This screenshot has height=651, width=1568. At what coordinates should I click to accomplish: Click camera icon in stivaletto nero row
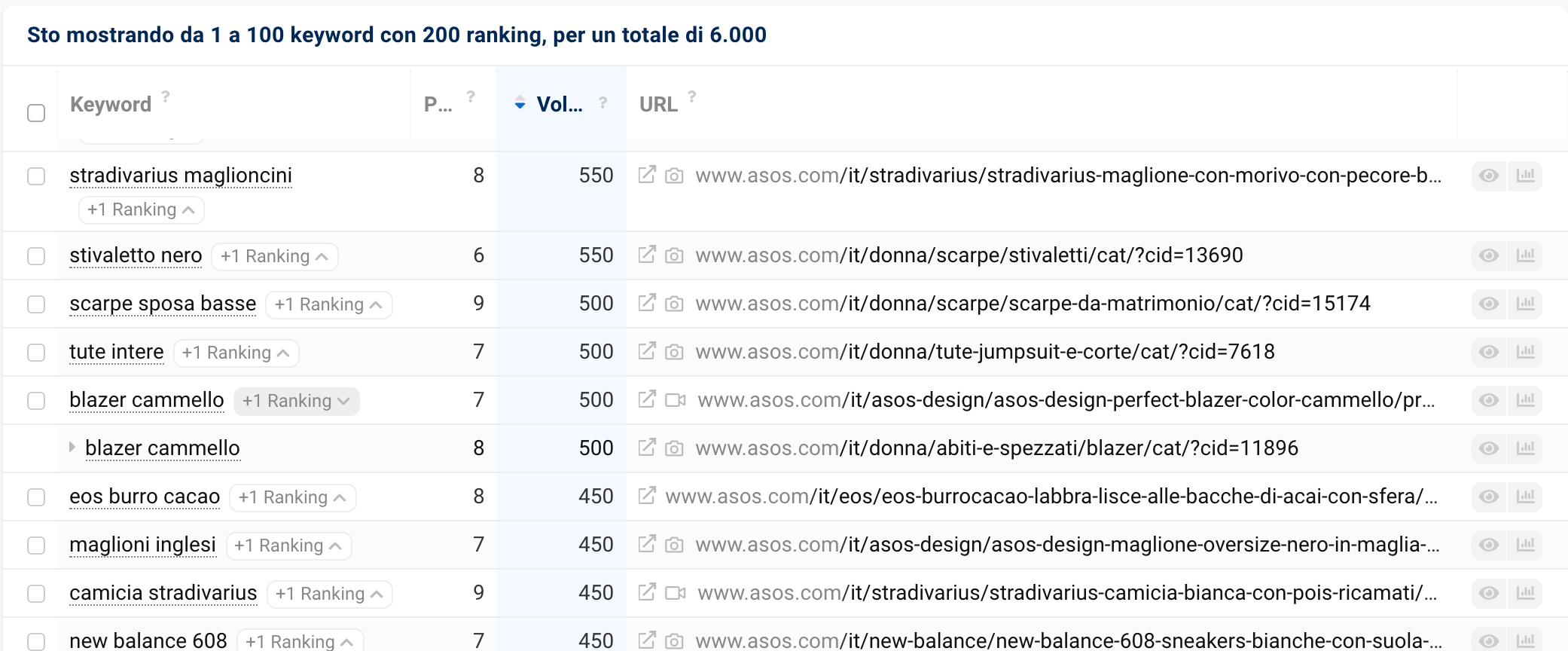(x=674, y=255)
